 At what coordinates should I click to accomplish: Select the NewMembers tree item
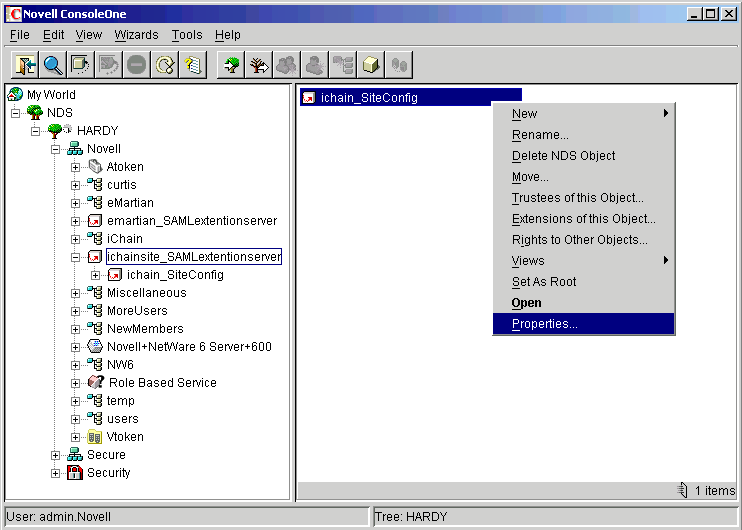[145, 329]
